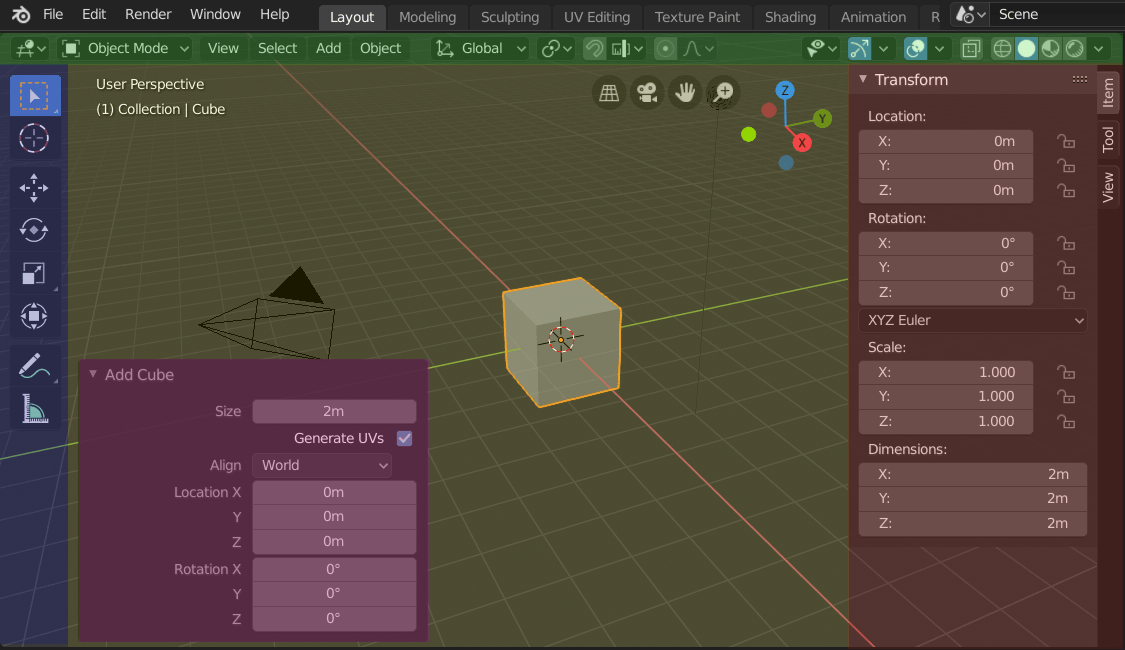Disable the Generate UVs checkbox
This screenshot has width=1125, height=650.
tap(404, 438)
